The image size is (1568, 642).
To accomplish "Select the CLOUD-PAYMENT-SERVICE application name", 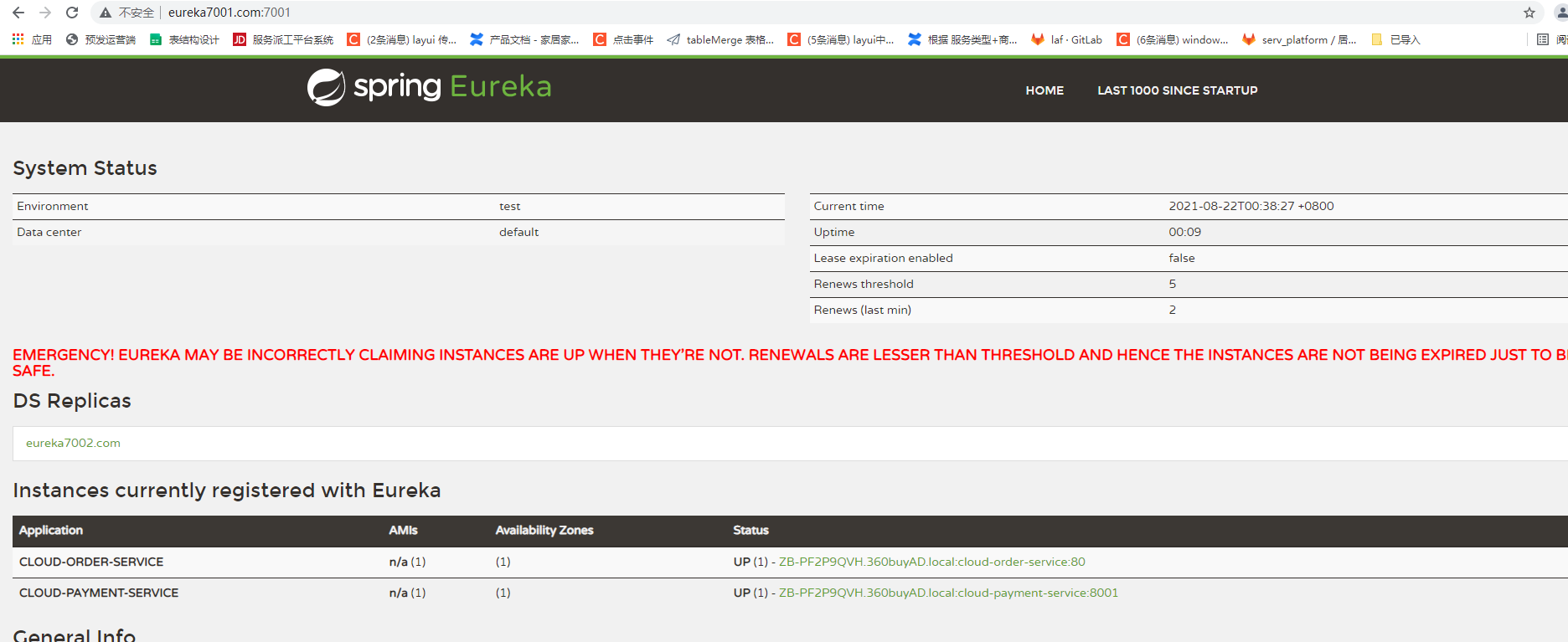I will click(99, 593).
